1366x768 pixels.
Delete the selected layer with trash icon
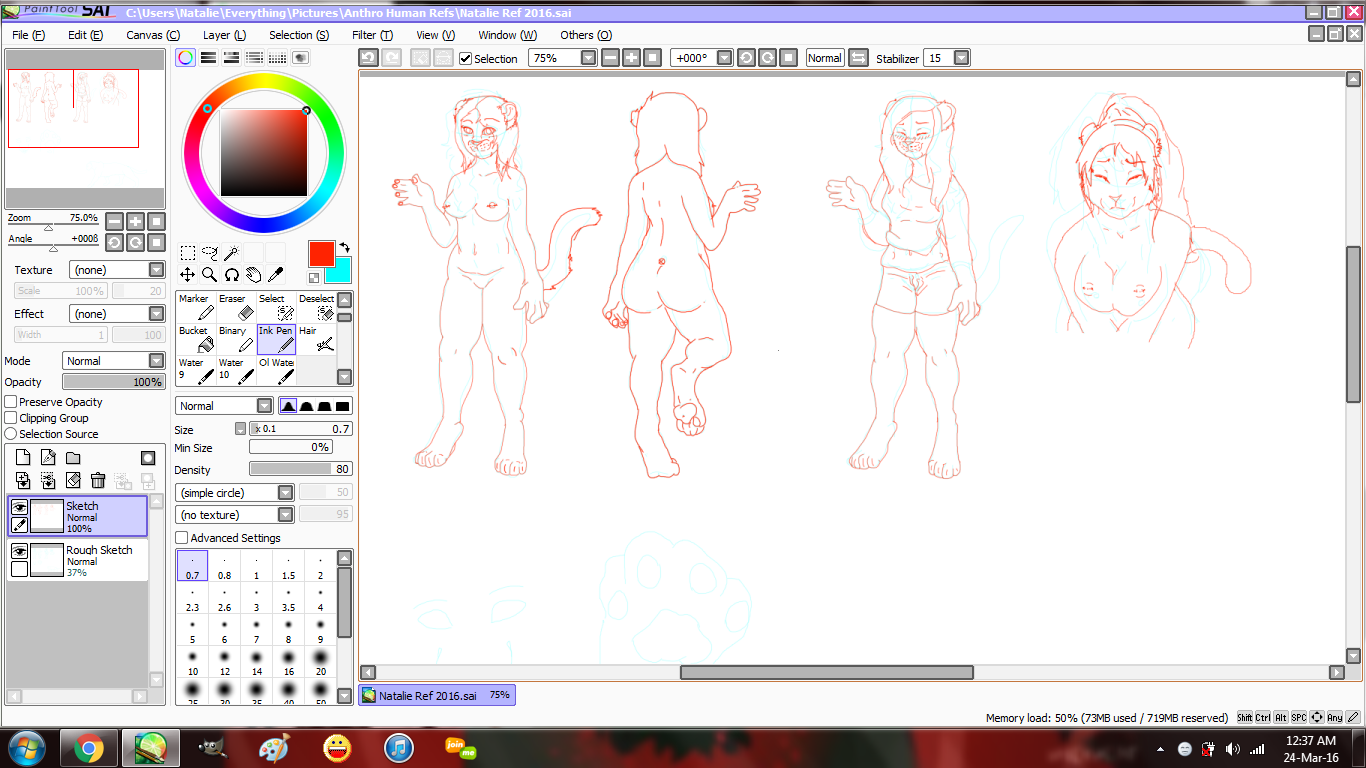pos(98,481)
